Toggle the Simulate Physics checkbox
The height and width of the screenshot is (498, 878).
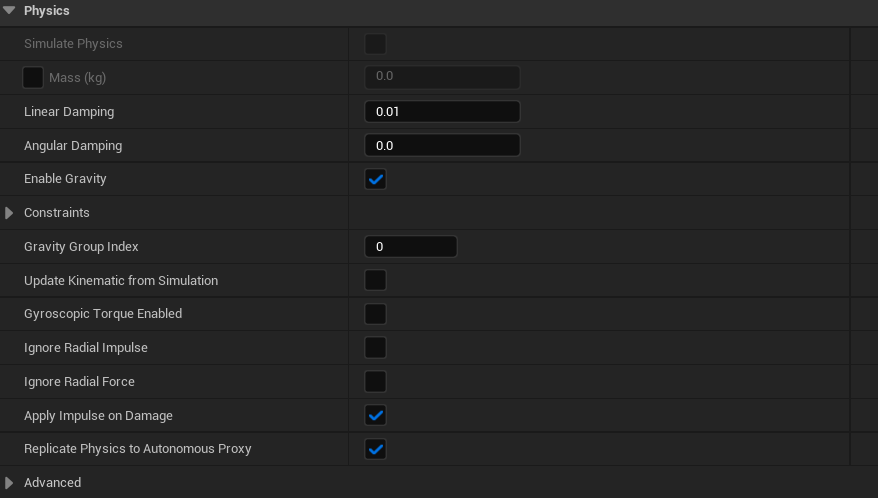[376, 44]
